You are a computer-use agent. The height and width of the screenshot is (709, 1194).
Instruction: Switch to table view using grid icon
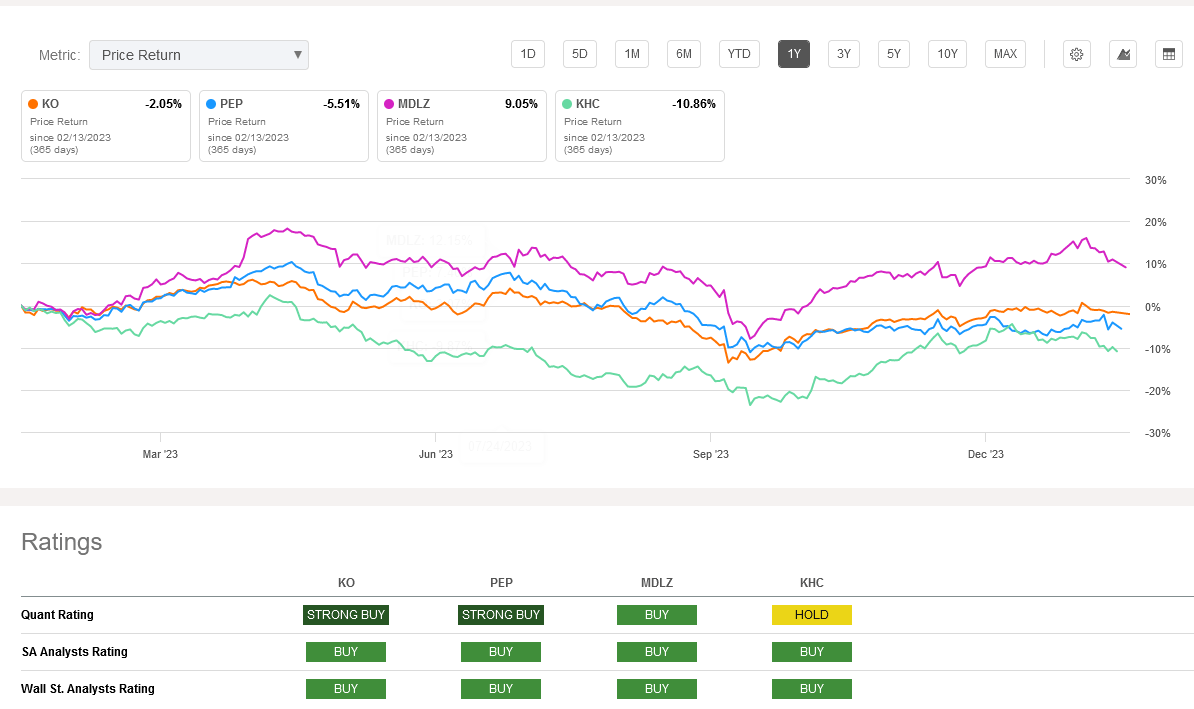(1168, 54)
